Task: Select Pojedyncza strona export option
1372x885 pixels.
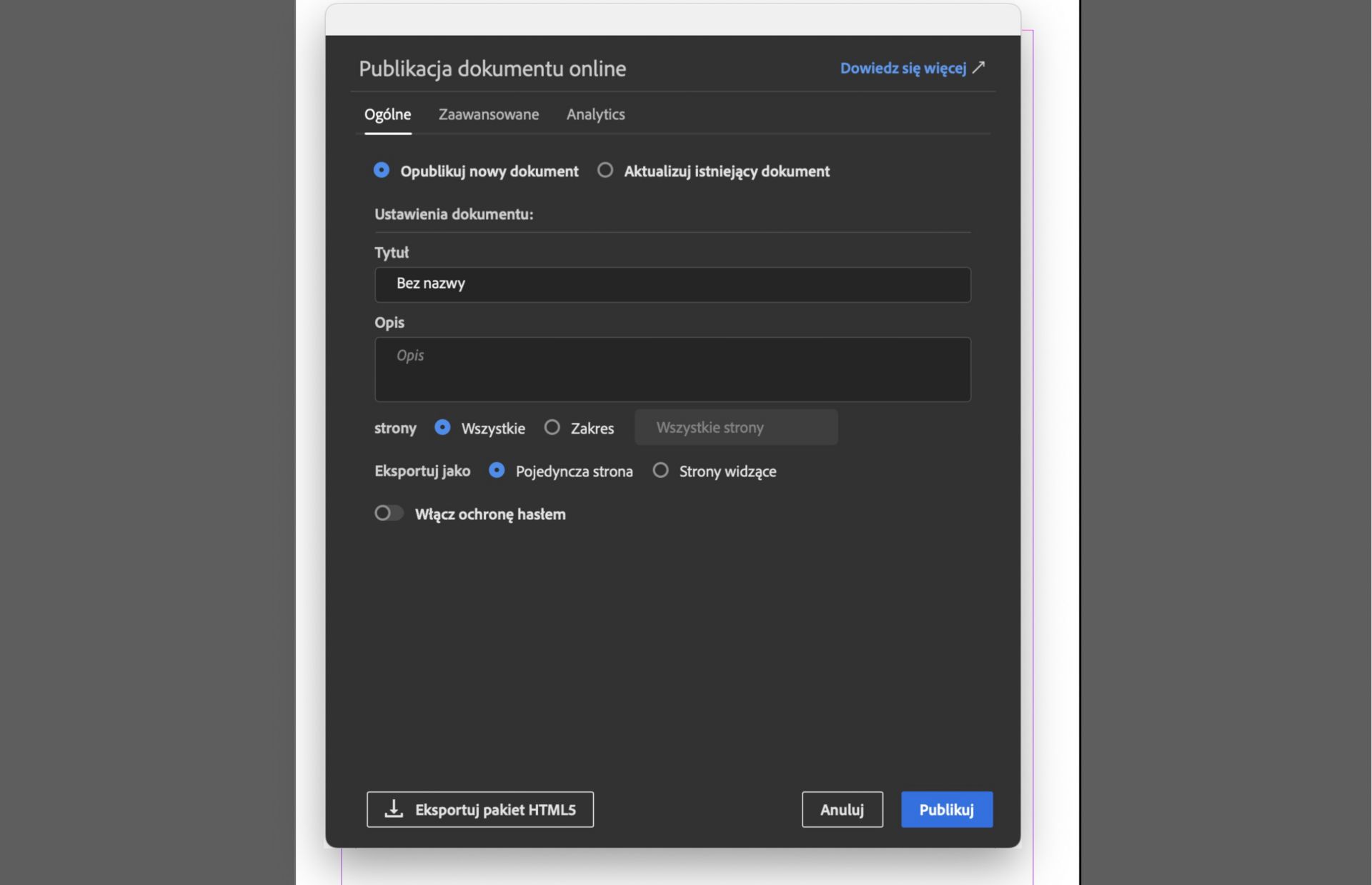Action: pyautogui.click(x=497, y=471)
